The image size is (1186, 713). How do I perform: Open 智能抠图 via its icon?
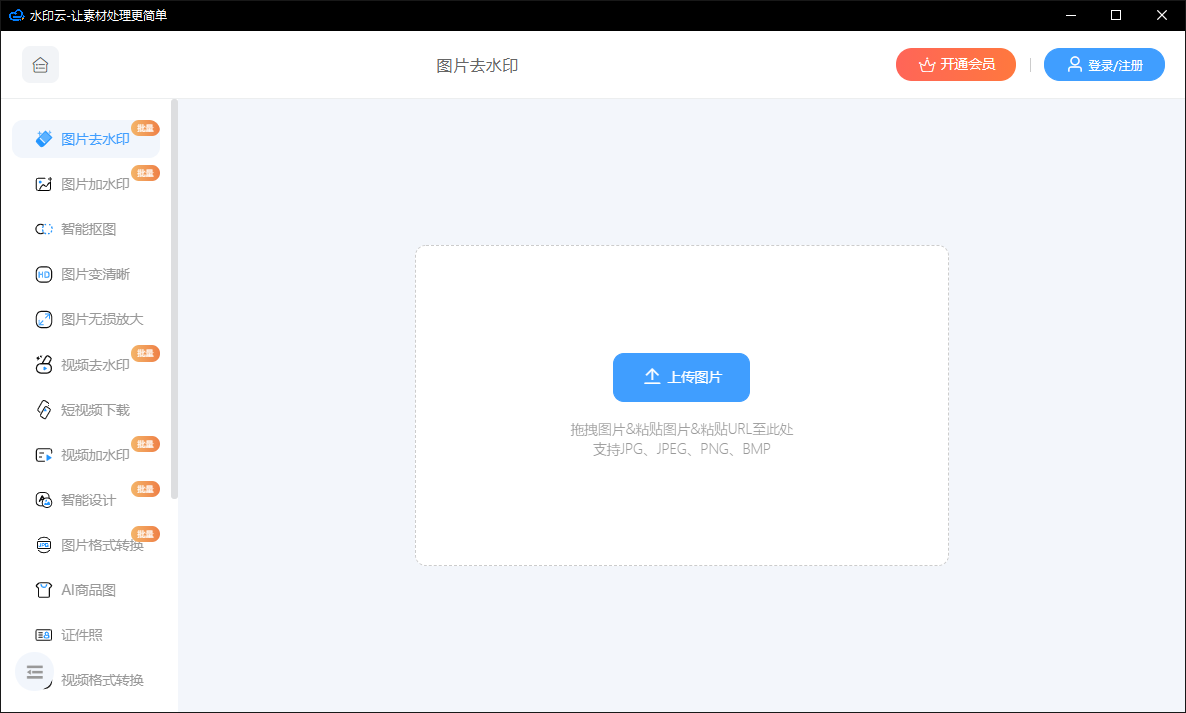44,229
